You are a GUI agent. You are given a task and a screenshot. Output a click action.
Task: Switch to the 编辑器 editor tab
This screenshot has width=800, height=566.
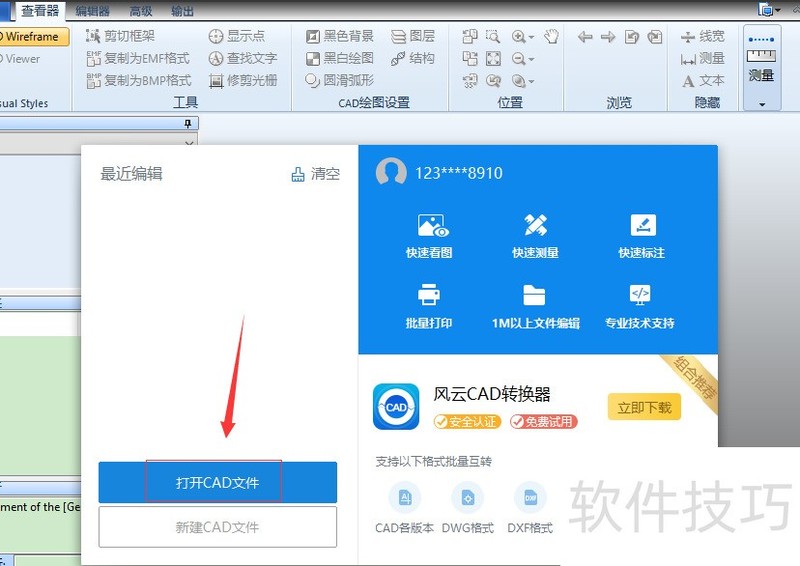coord(93,10)
